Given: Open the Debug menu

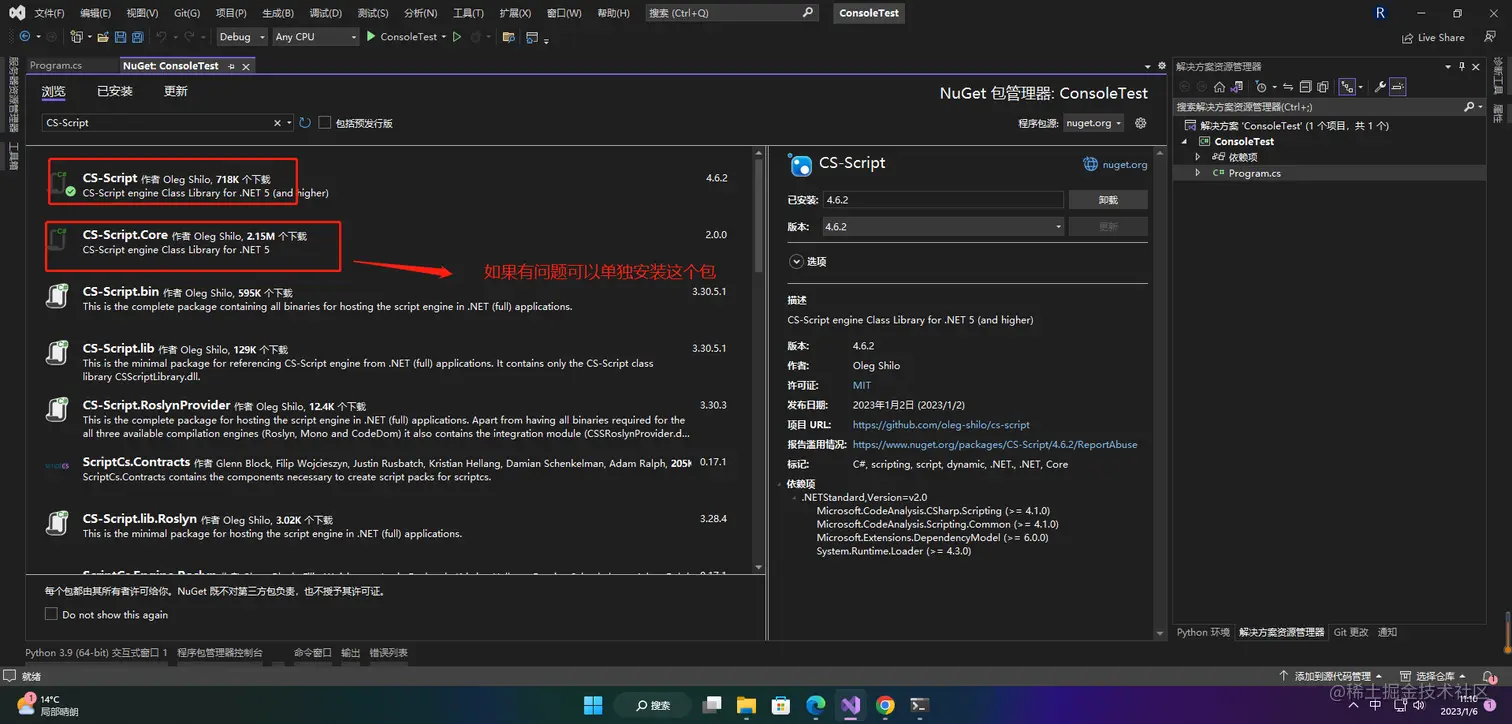Looking at the screenshot, I should [325, 13].
